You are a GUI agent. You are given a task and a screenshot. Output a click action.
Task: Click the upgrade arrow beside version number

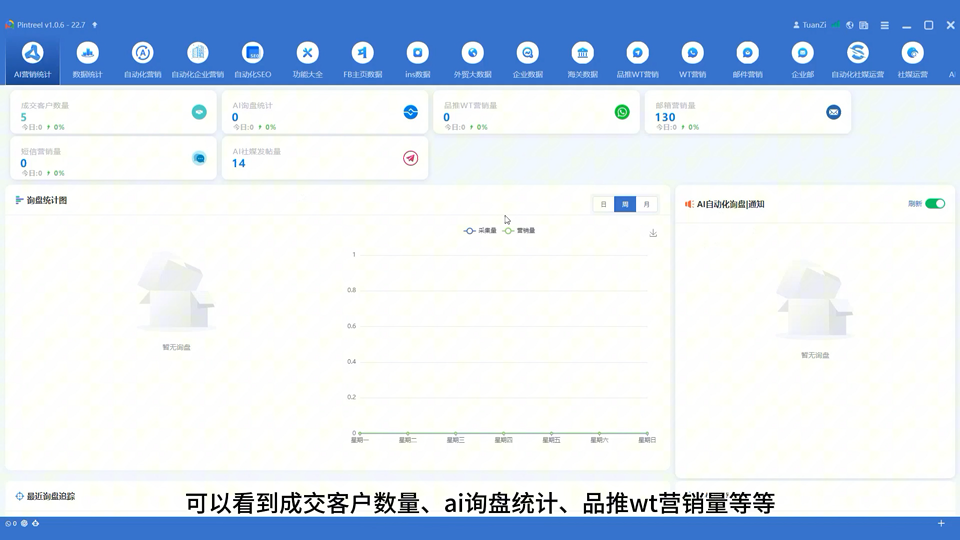tap(95, 25)
